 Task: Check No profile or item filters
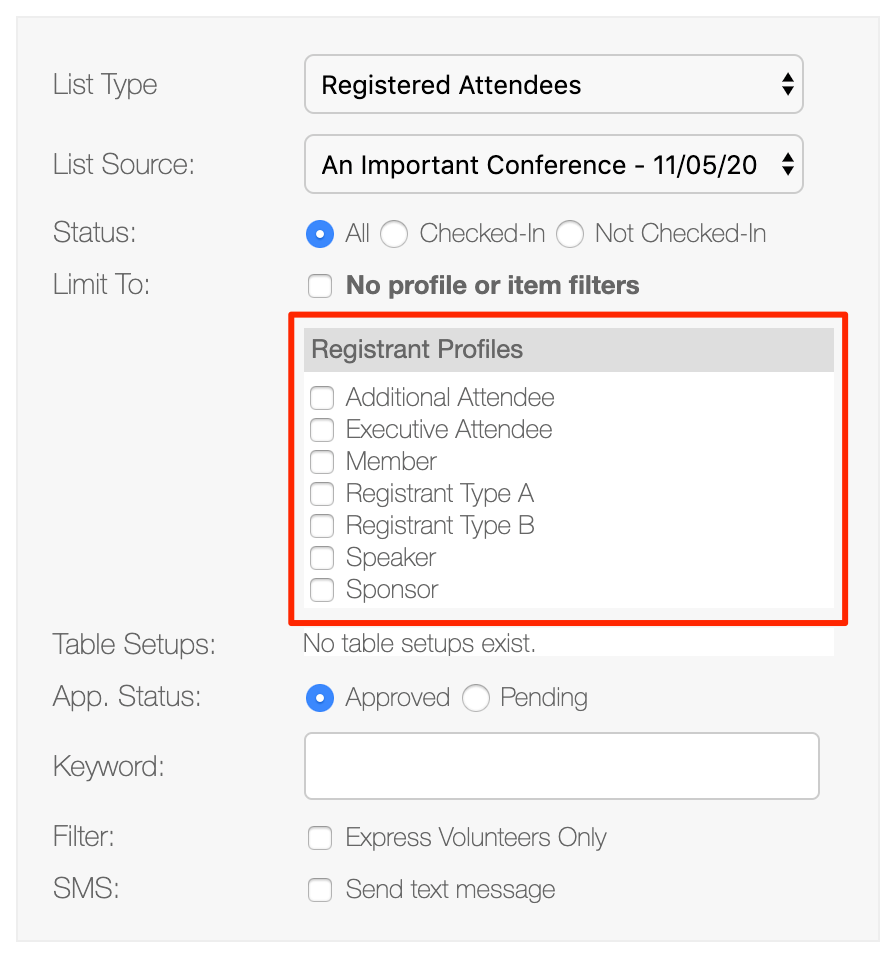[x=320, y=286]
